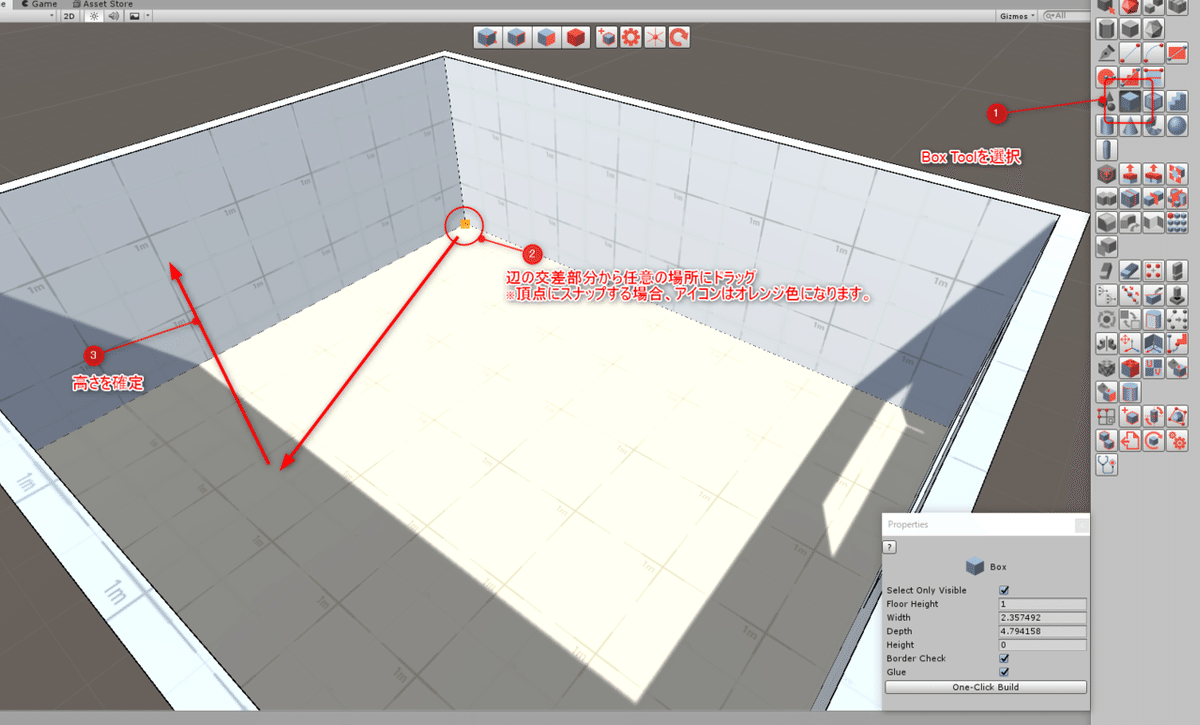Click the add-cube icon in scene toolbar

(x=606, y=38)
